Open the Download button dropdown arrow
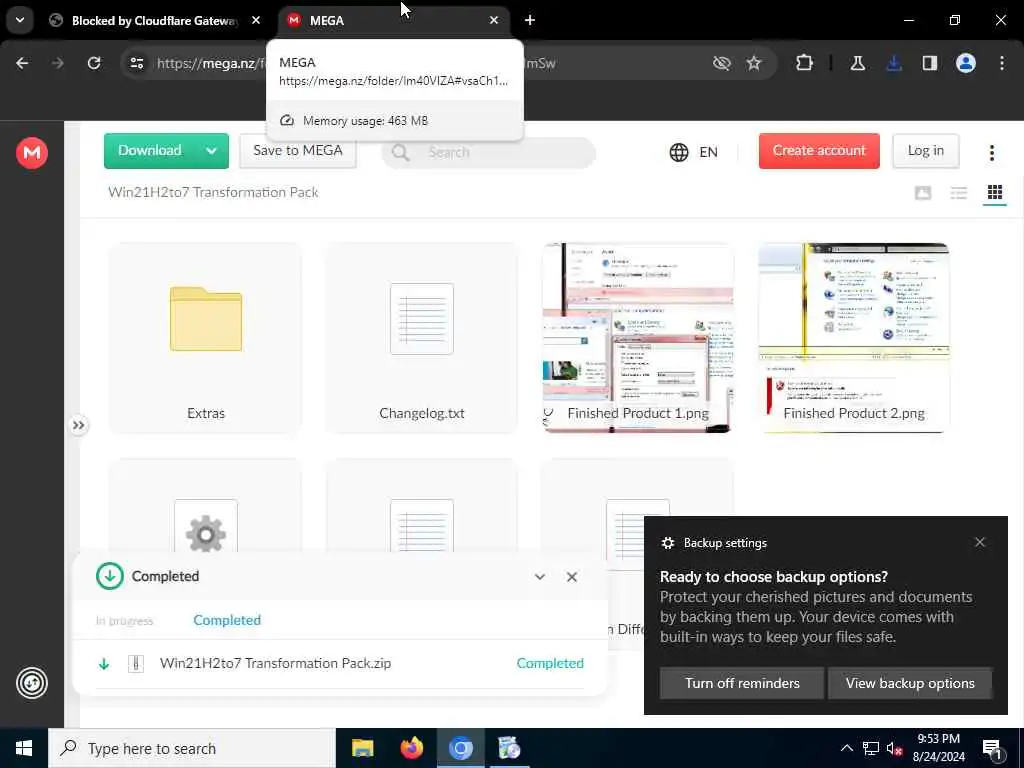 click(x=212, y=151)
